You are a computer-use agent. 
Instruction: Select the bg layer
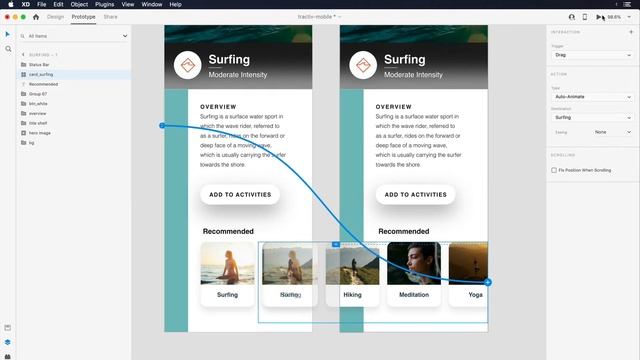(73, 143)
